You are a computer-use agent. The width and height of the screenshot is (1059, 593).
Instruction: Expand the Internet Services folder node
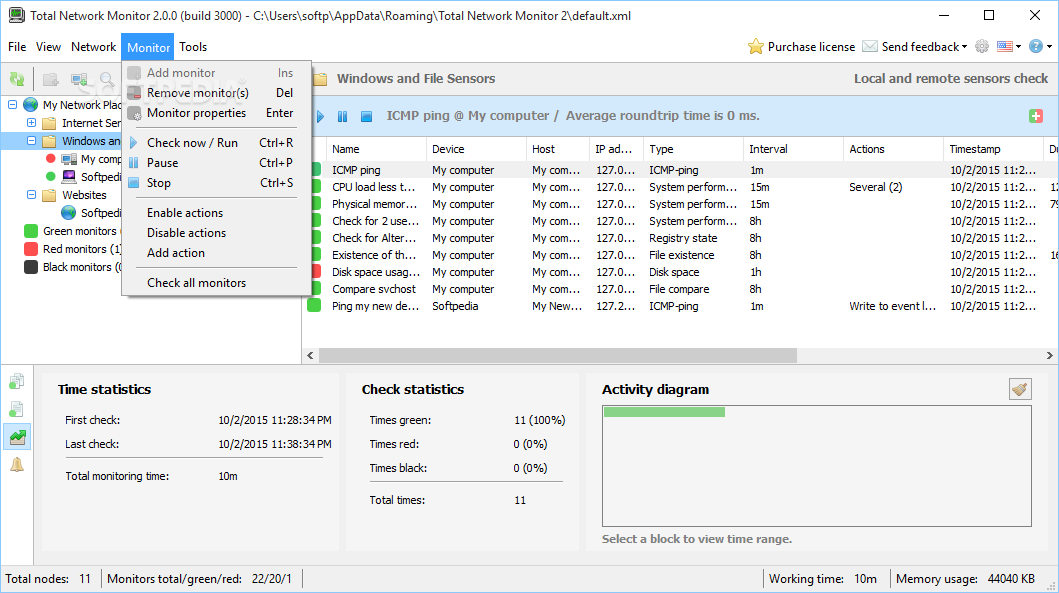click(x=31, y=123)
